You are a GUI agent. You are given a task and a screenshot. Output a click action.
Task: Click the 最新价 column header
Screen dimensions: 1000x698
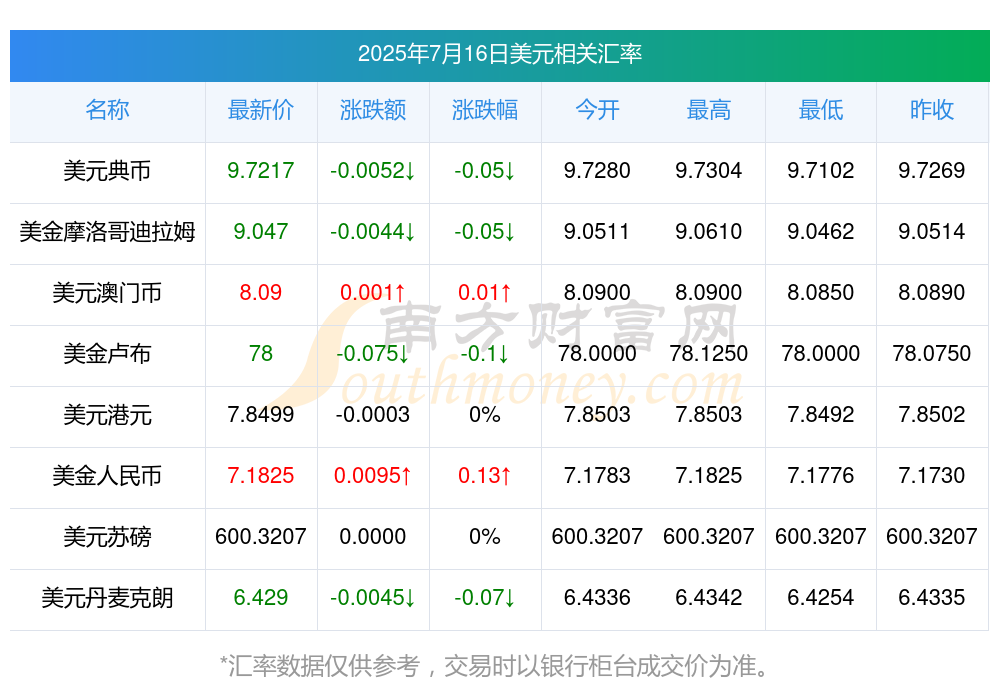(261, 110)
